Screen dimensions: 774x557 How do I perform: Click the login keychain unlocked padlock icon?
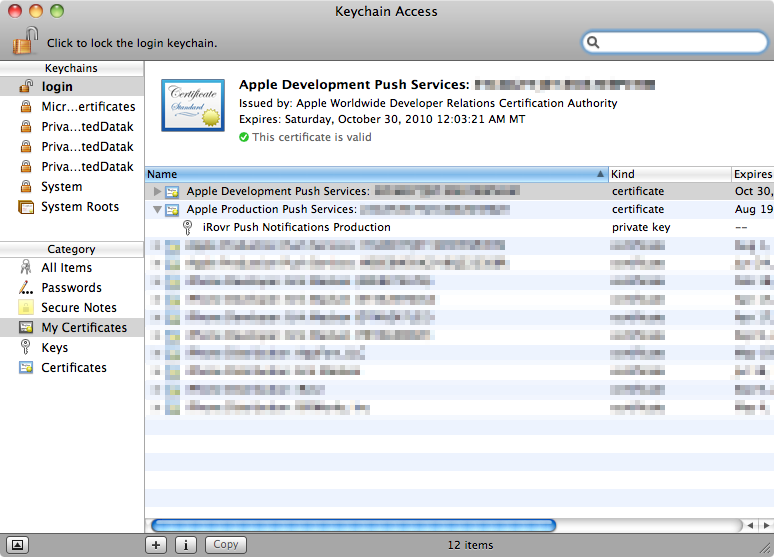(26, 86)
